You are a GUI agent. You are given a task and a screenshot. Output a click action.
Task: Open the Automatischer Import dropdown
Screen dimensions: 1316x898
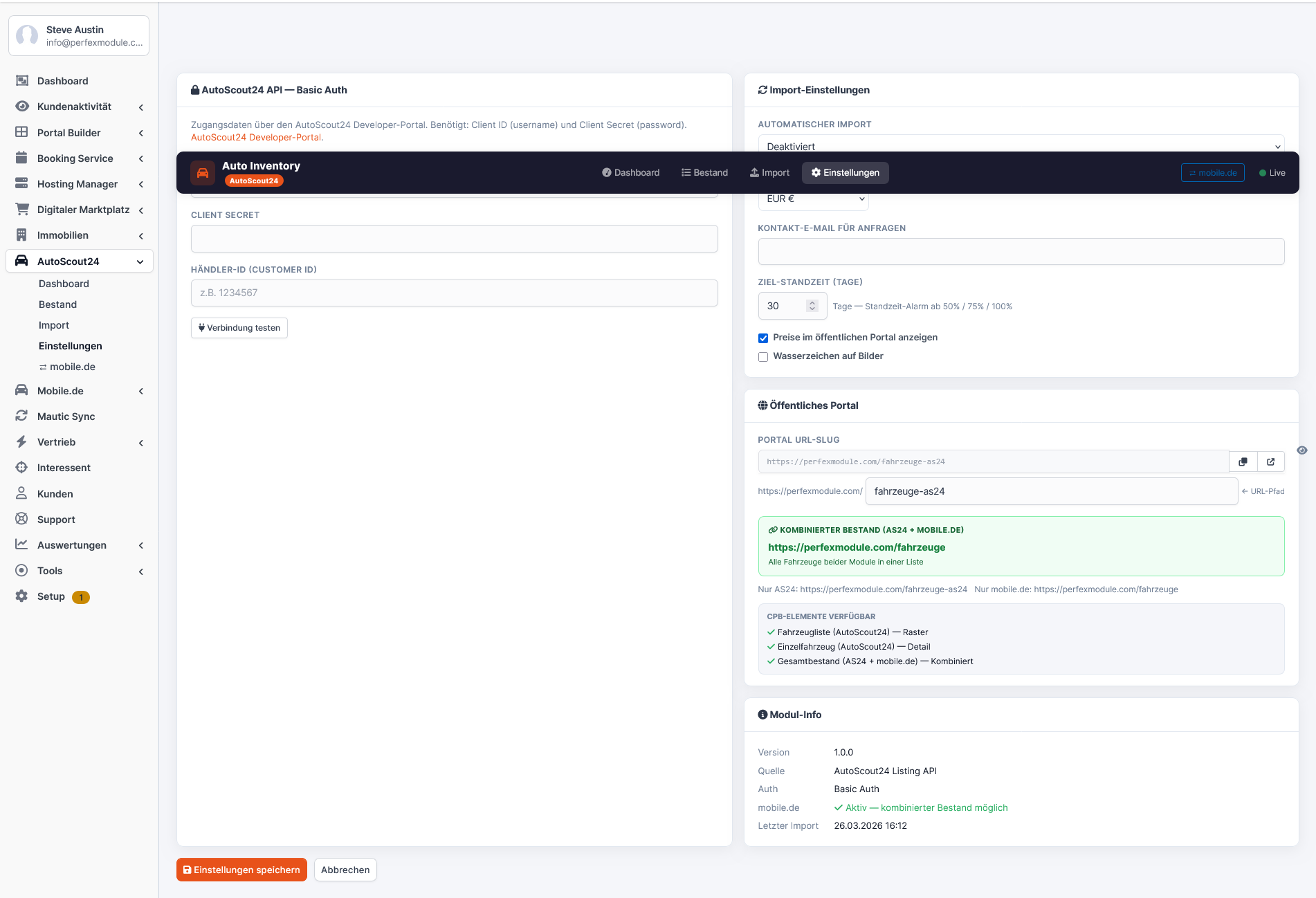click(x=1021, y=145)
